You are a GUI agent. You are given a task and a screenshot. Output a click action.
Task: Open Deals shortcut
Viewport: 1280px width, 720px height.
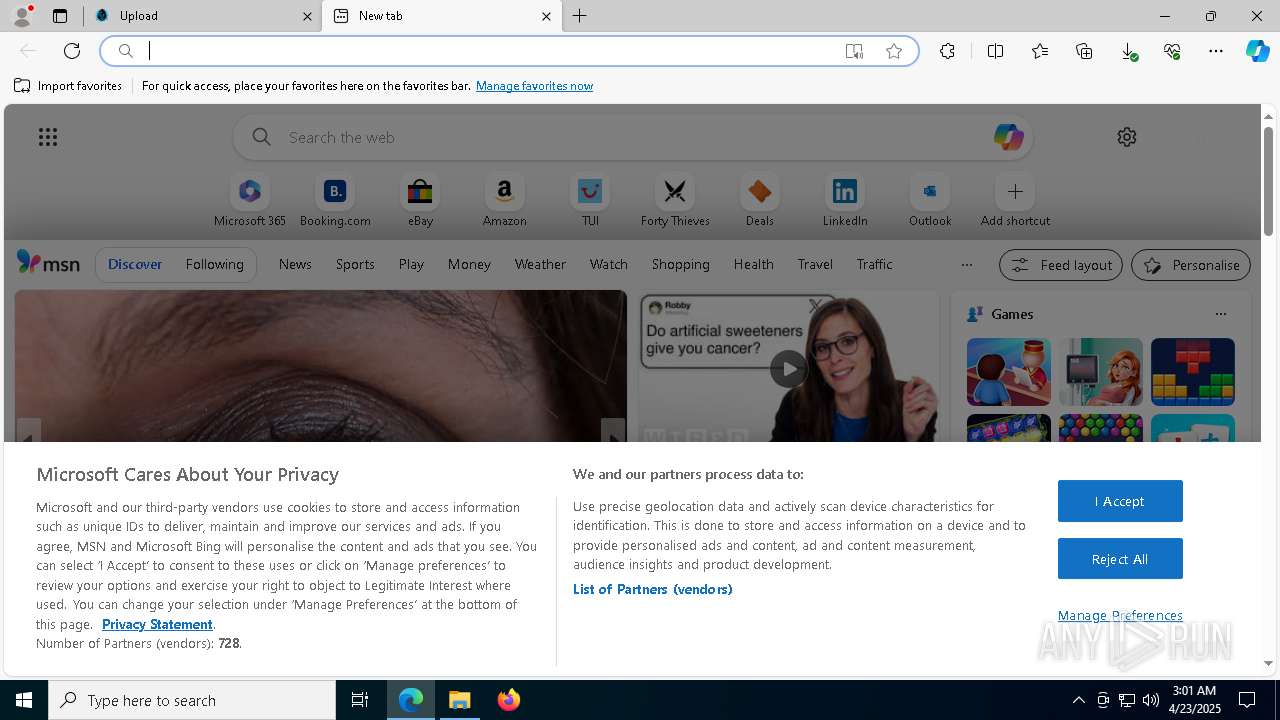(x=760, y=201)
